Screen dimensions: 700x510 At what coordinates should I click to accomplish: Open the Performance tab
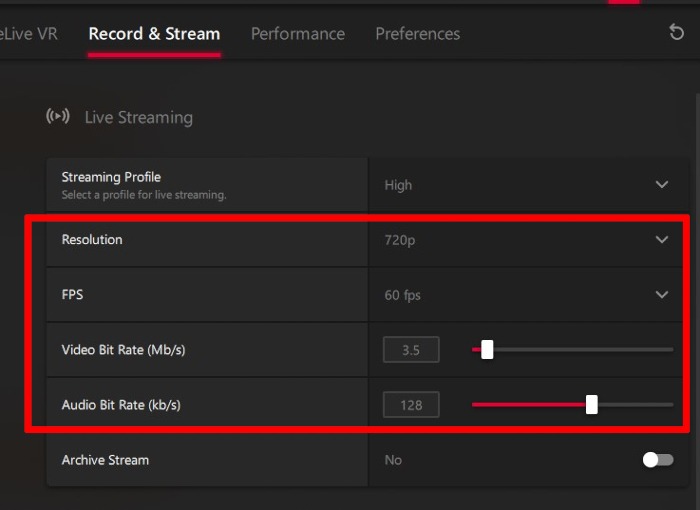[298, 34]
